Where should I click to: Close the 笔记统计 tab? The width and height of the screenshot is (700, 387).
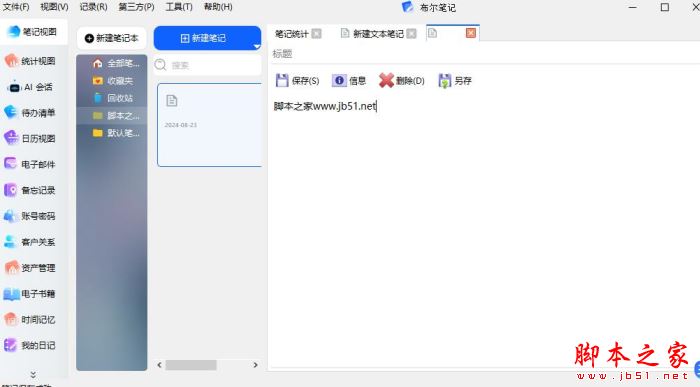click(x=317, y=33)
